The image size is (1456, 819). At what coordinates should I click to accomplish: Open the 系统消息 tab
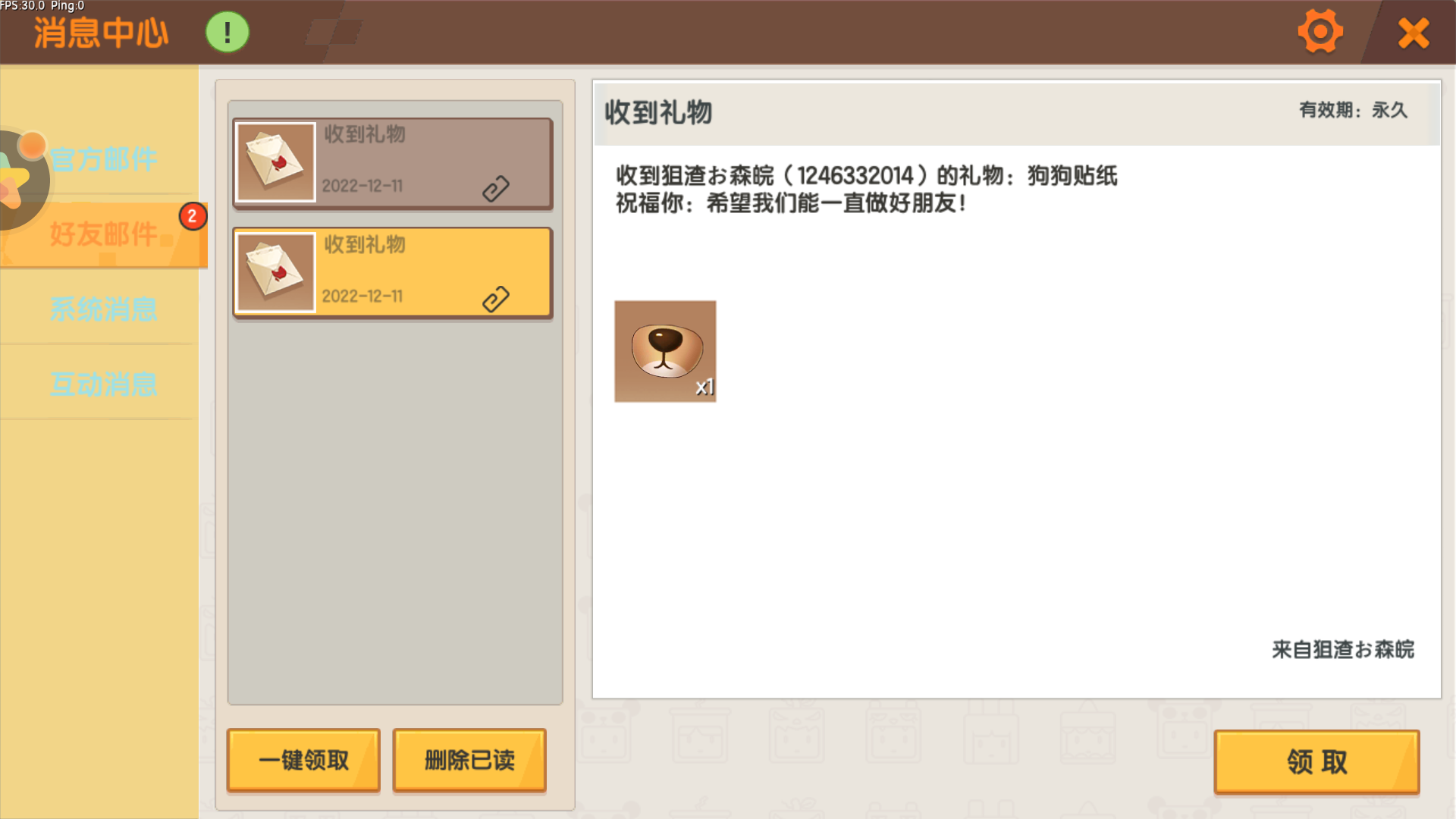[104, 309]
